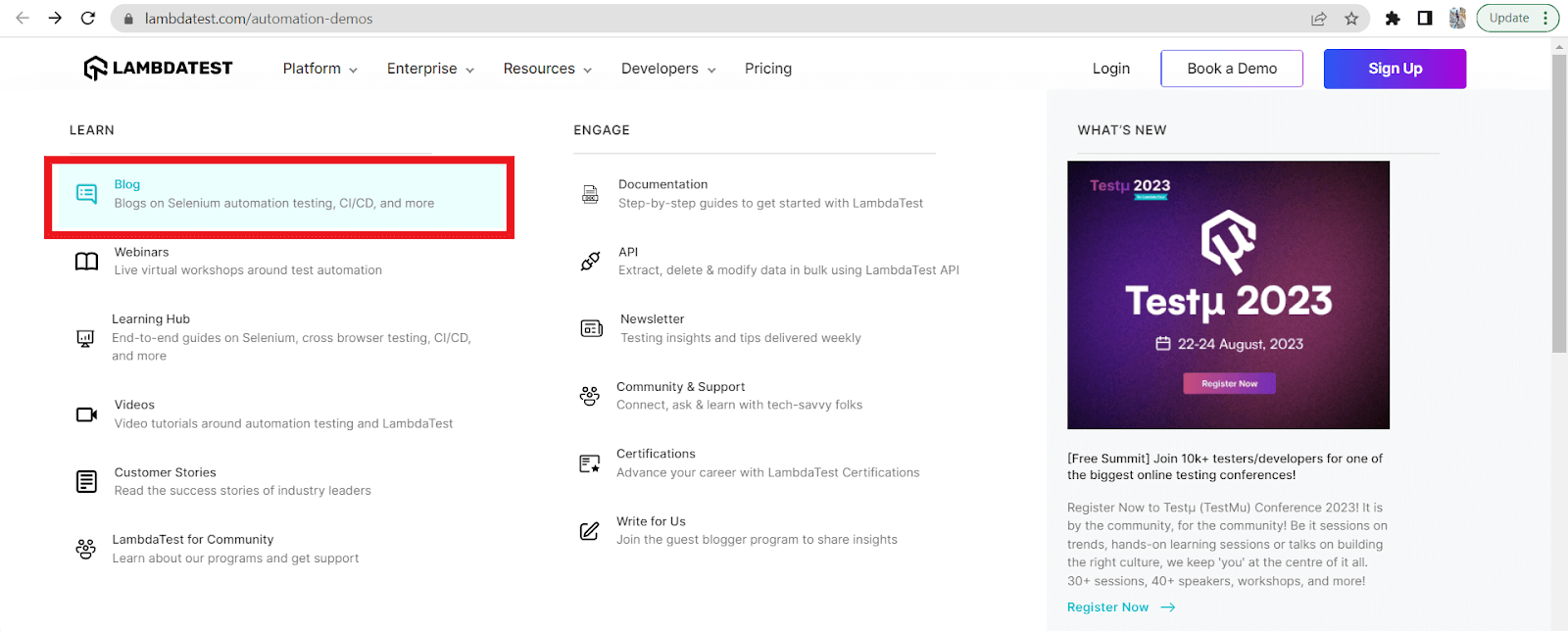Click the Blog icon
1568x631 pixels.
(86, 194)
